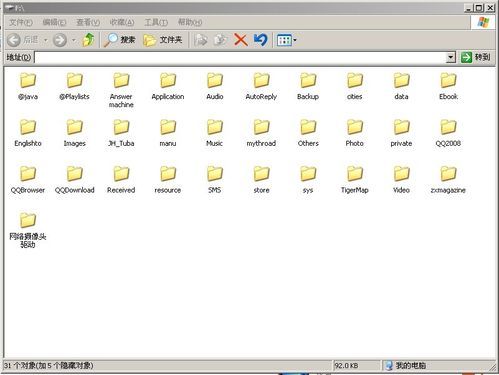Minimize the explorer window
The height and width of the screenshot is (375, 499).
point(468,8)
